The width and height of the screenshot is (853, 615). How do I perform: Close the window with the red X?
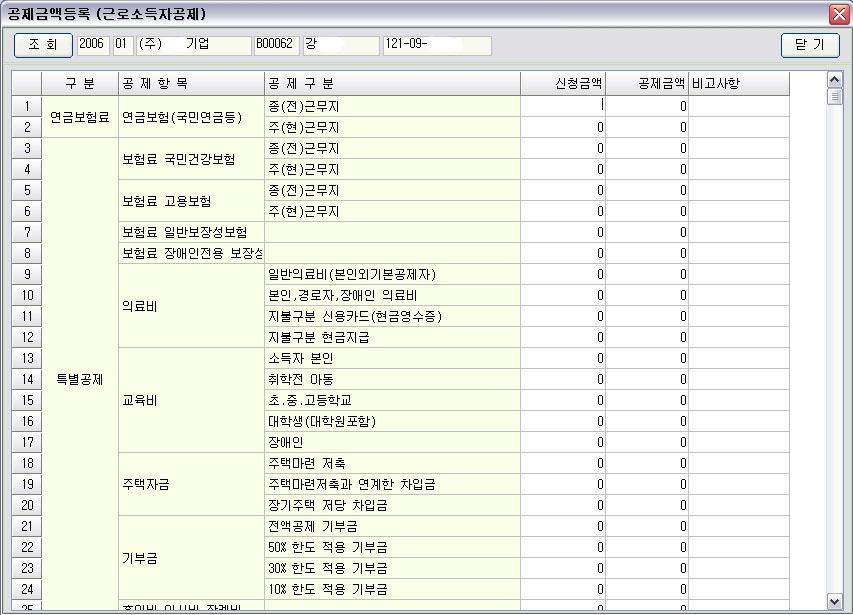click(x=839, y=14)
